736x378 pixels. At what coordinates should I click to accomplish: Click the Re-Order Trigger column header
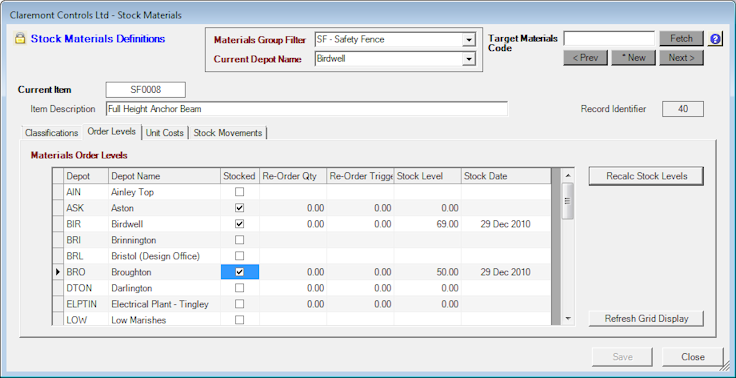point(360,176)
